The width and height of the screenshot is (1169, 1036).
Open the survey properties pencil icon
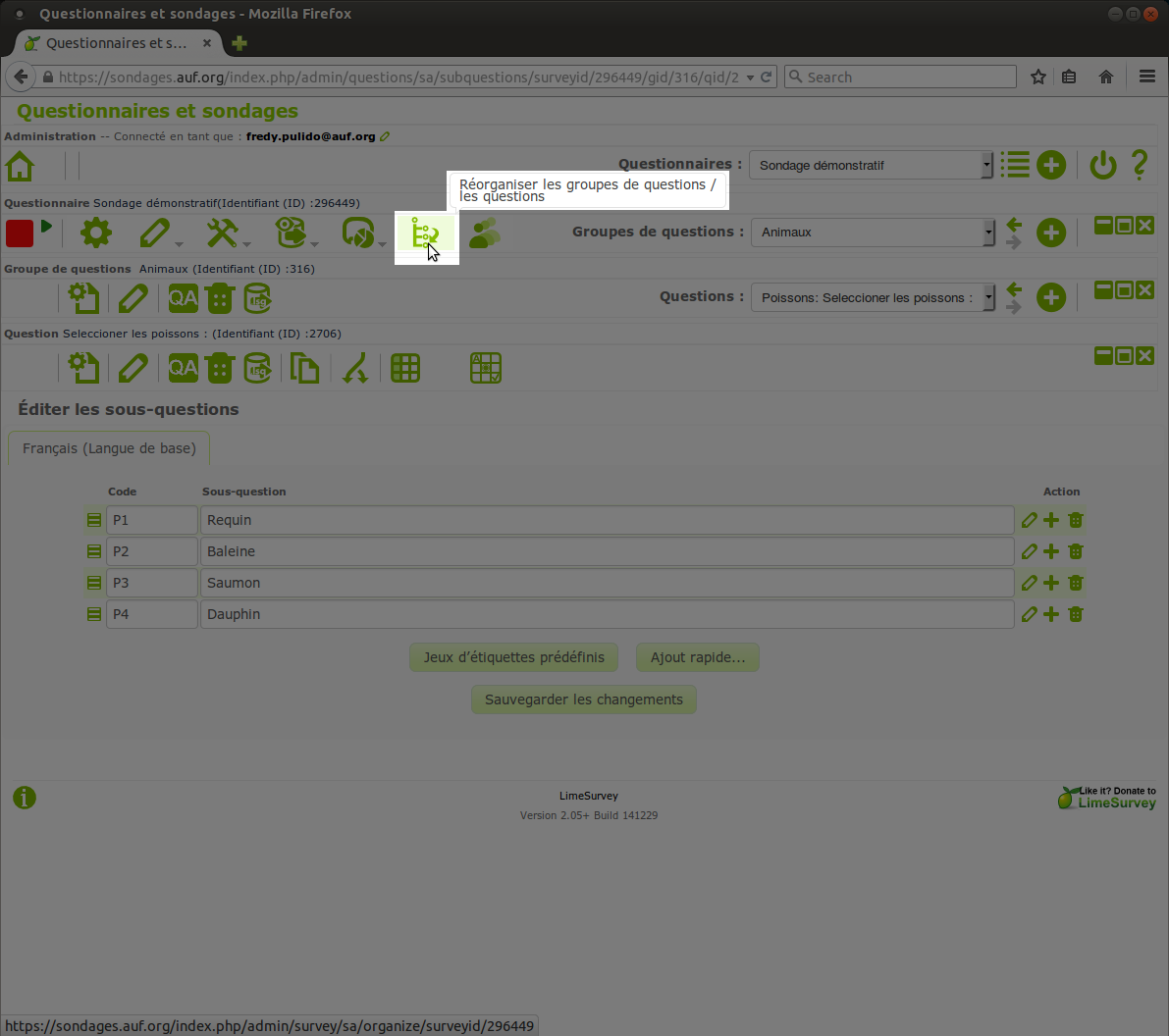click(x=155, y=233)
